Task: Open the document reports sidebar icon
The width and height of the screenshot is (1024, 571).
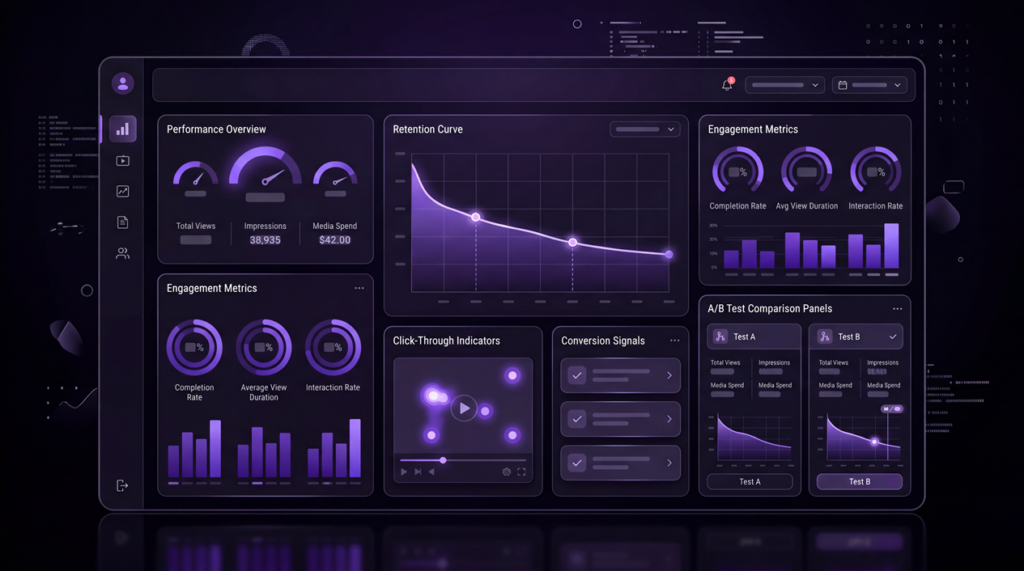Action: pos(123,222)
